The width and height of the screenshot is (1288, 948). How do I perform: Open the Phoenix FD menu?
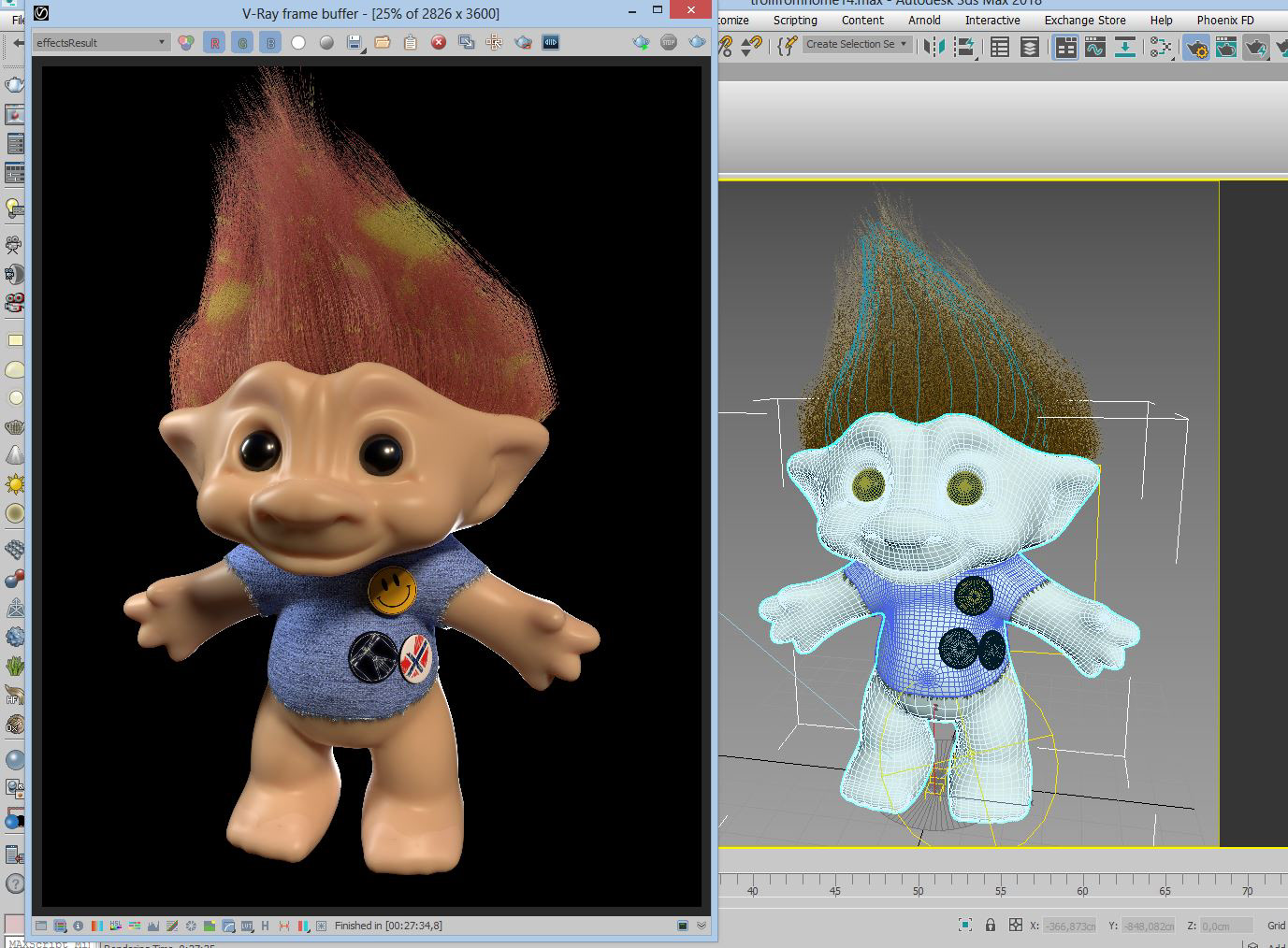point(1225,20)
